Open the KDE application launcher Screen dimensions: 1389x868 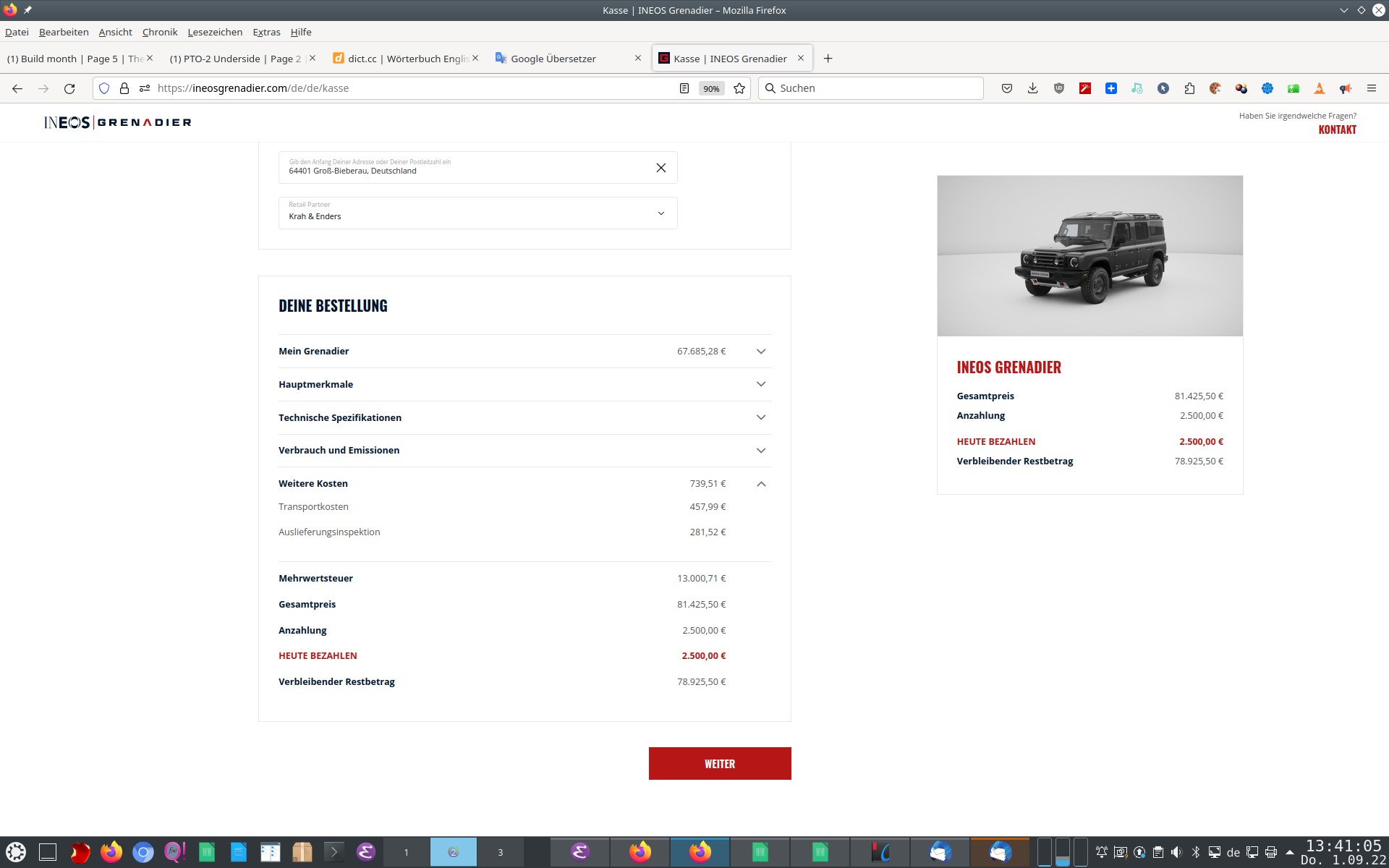point(16,852)
